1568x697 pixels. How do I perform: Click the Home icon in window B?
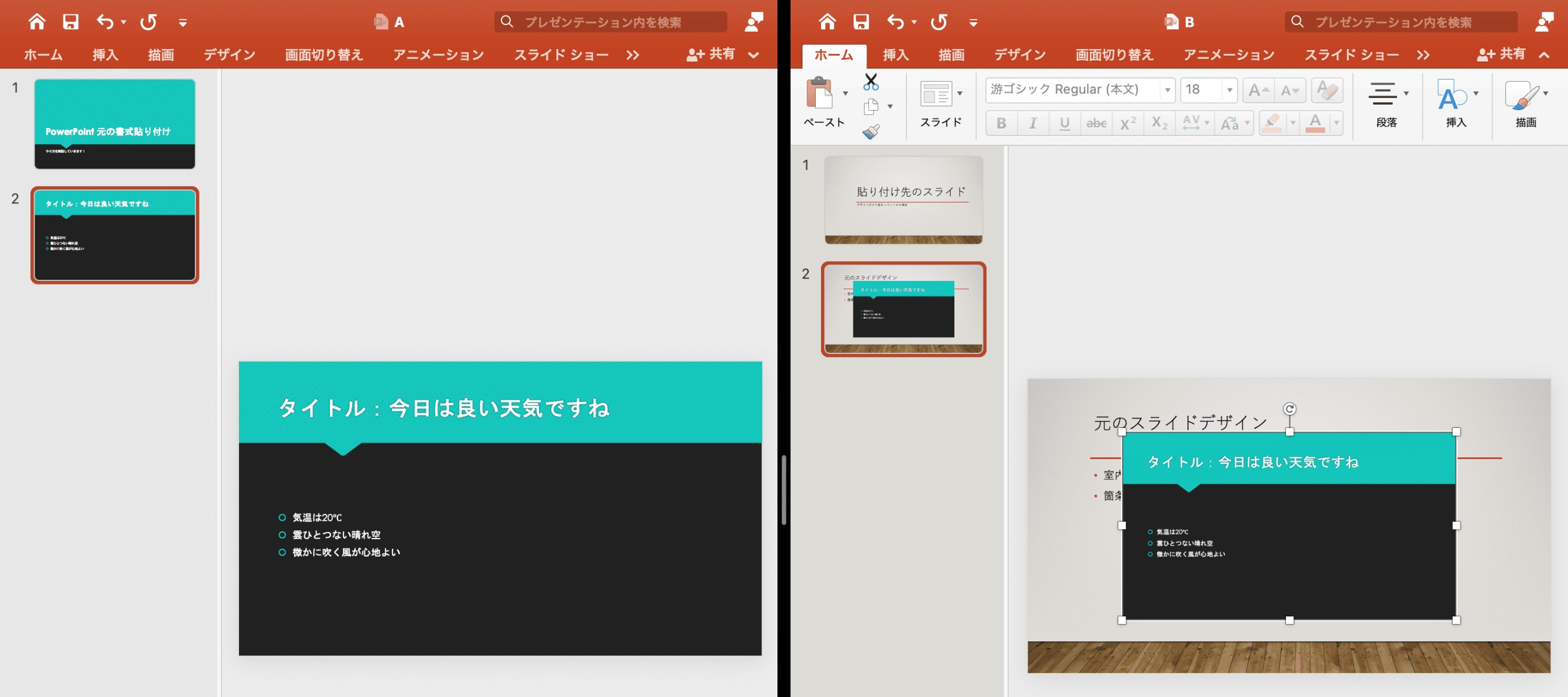coord(826,22)
